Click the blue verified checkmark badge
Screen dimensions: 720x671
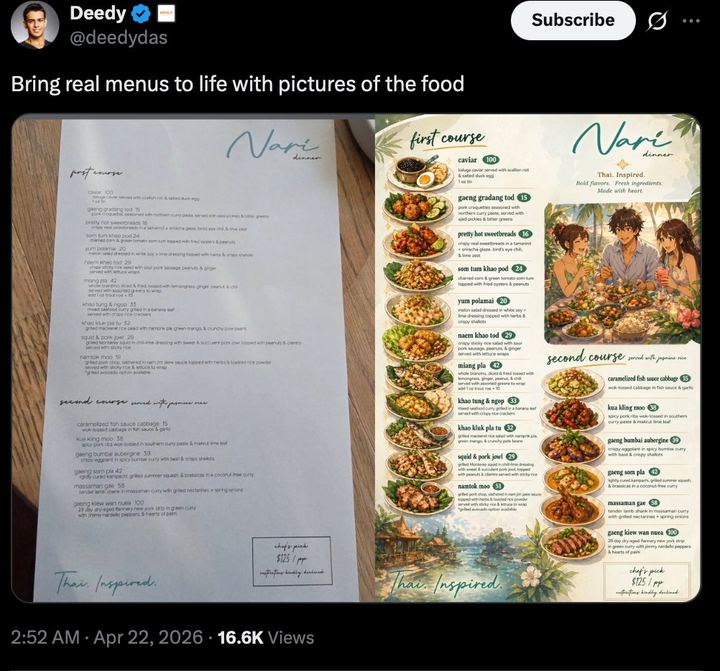pos(142,14)
